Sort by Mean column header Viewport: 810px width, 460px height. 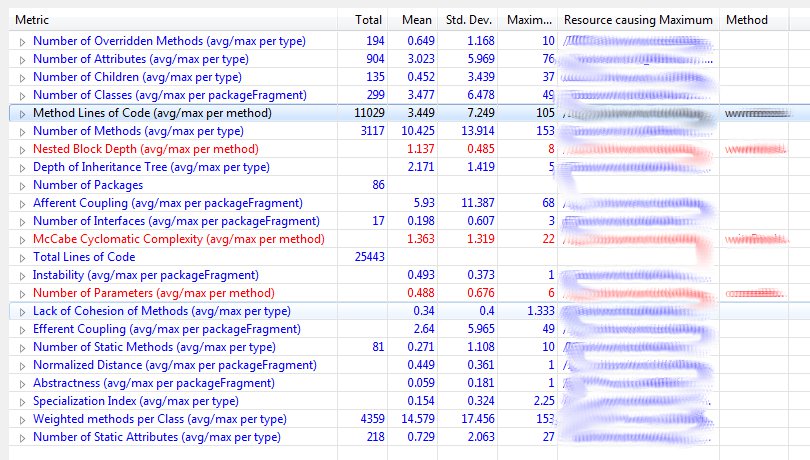(413, 20)
